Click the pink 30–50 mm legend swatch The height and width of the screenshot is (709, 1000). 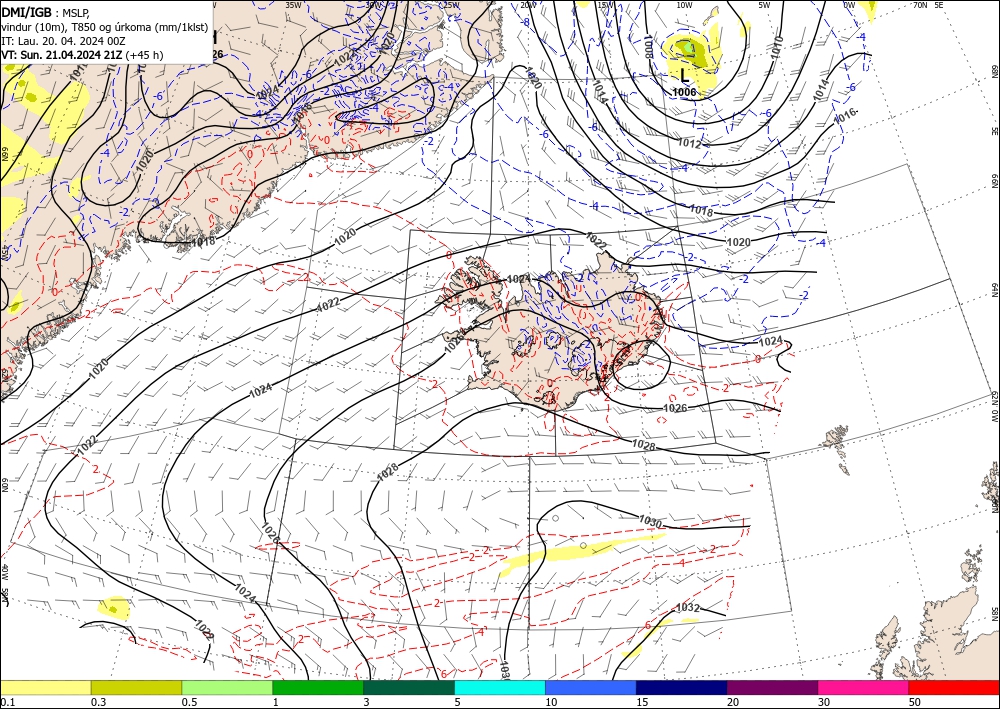point(864,687)
